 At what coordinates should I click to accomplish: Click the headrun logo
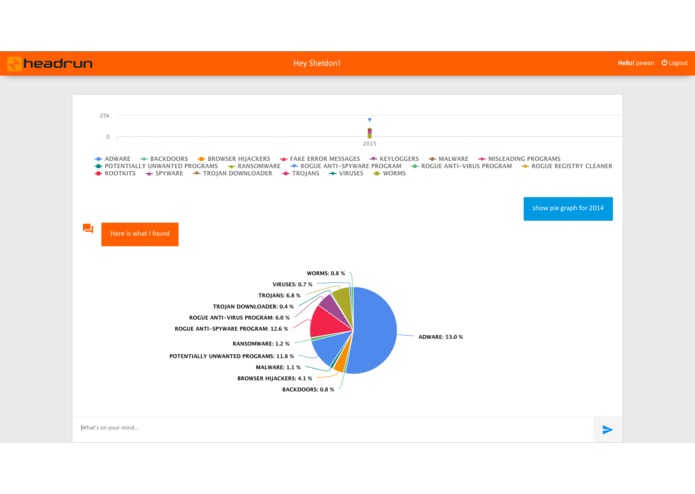50,63
